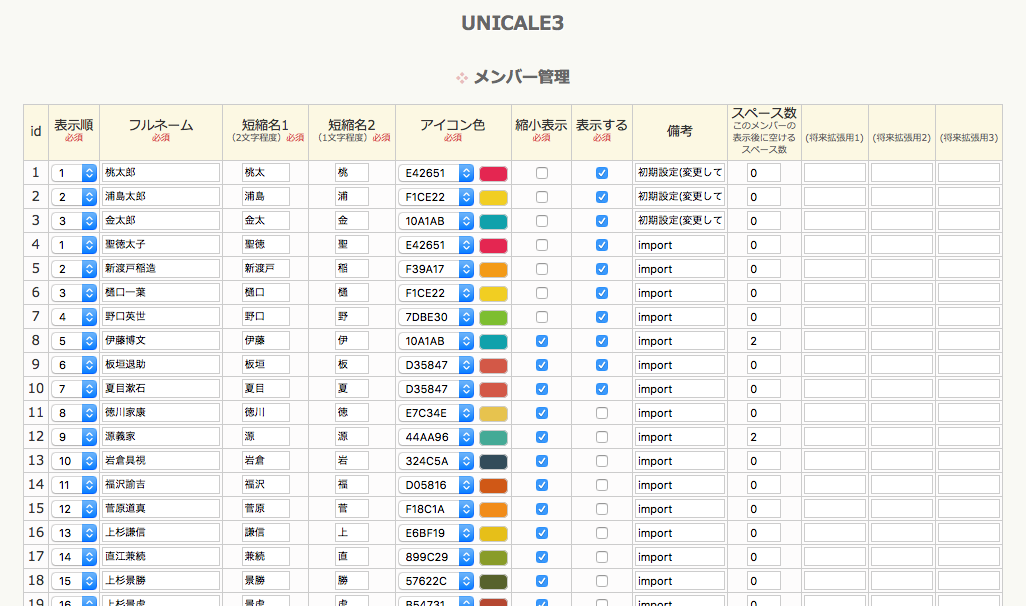Uncheck 表示する for 伊藤博文 row

tap(602, 341)
